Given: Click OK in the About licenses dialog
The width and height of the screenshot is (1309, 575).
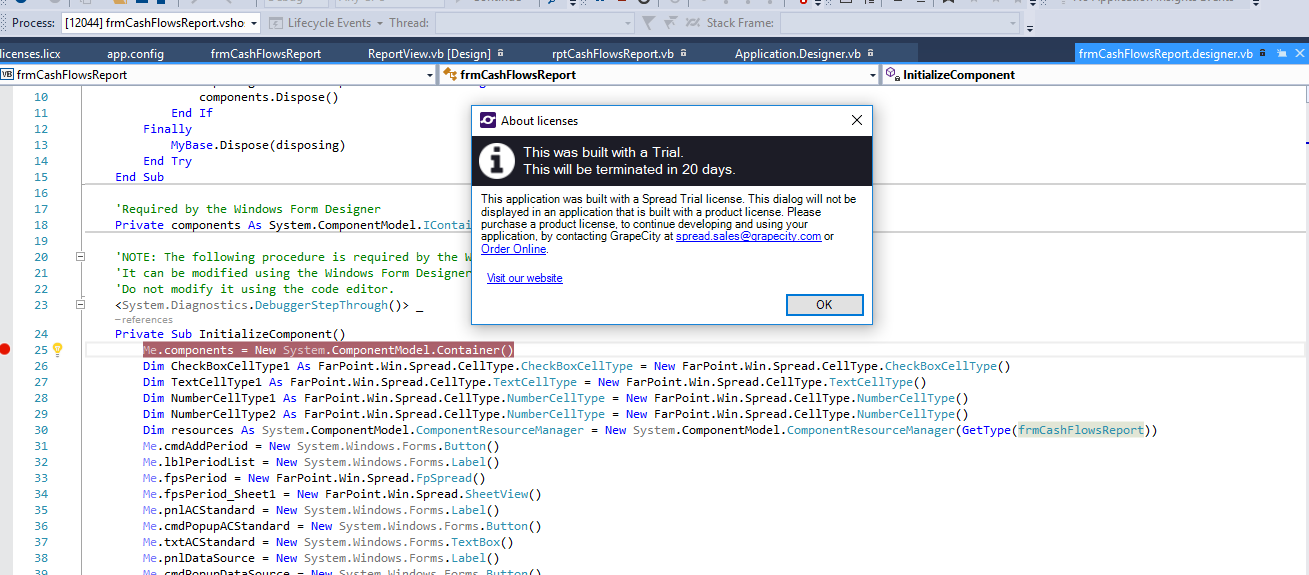Looking at the screenshot, I should [x=824, y=305].
